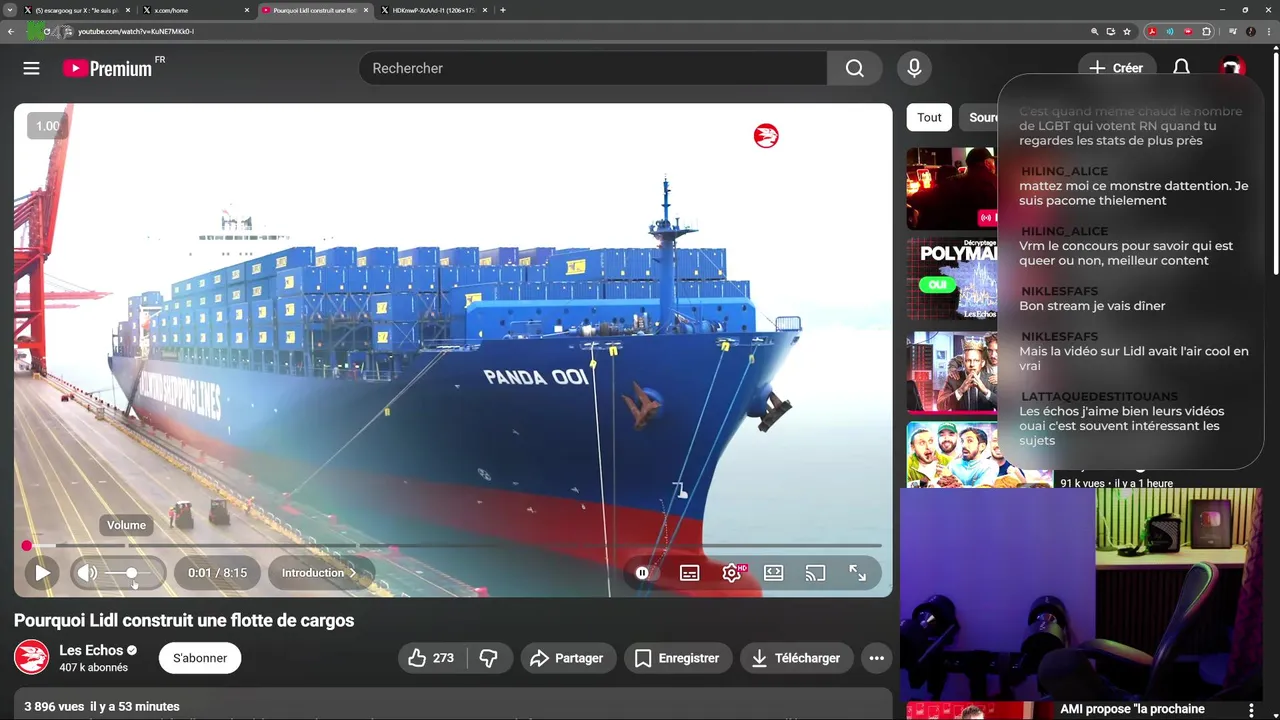Open the POLYMARKET recommended video thumbnail
This screenshot has height=720, width=1280.
point(952,279)
